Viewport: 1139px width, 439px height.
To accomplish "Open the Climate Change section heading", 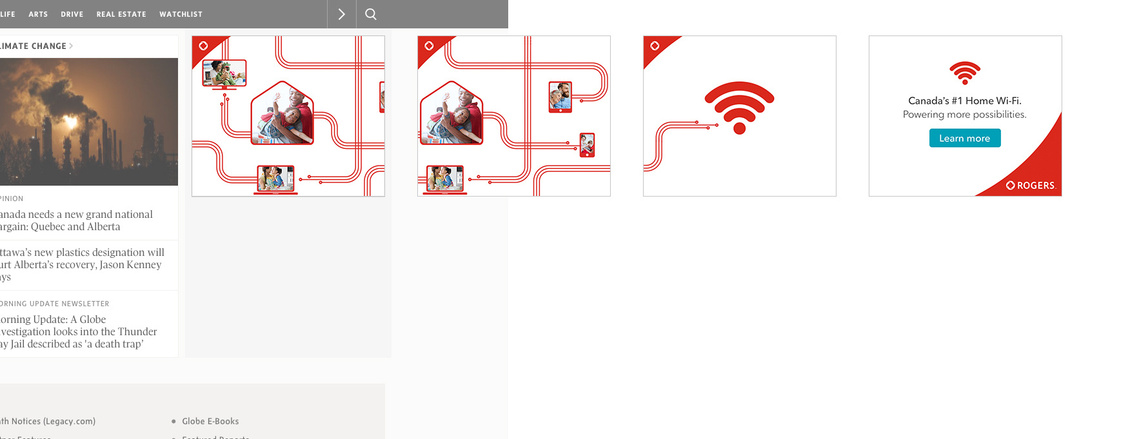I will tap(36, 46).
